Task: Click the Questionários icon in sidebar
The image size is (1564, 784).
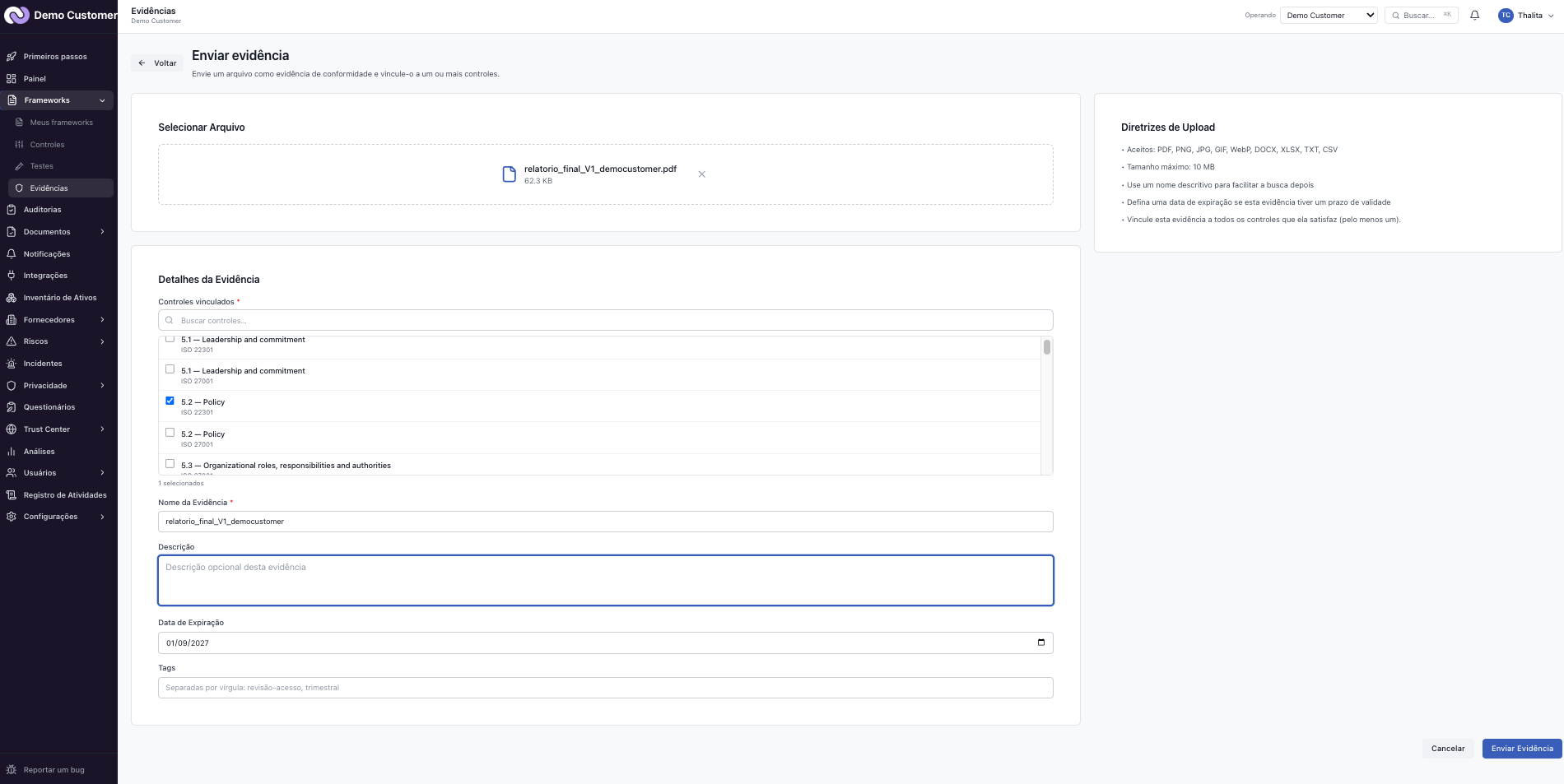Action: [x=12, y=407]
